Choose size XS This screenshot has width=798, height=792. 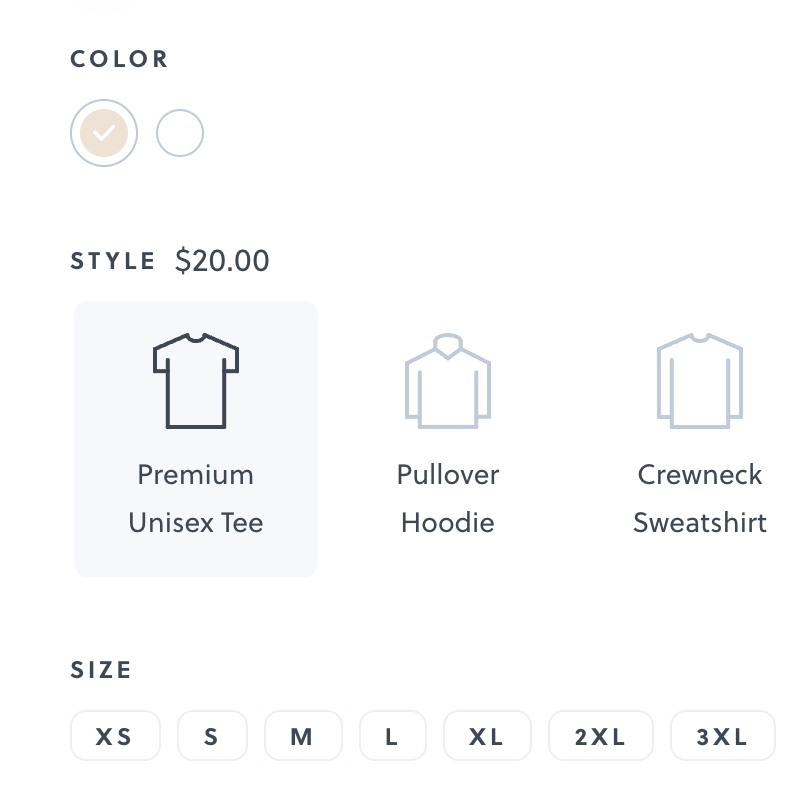[x=115, y=737]
